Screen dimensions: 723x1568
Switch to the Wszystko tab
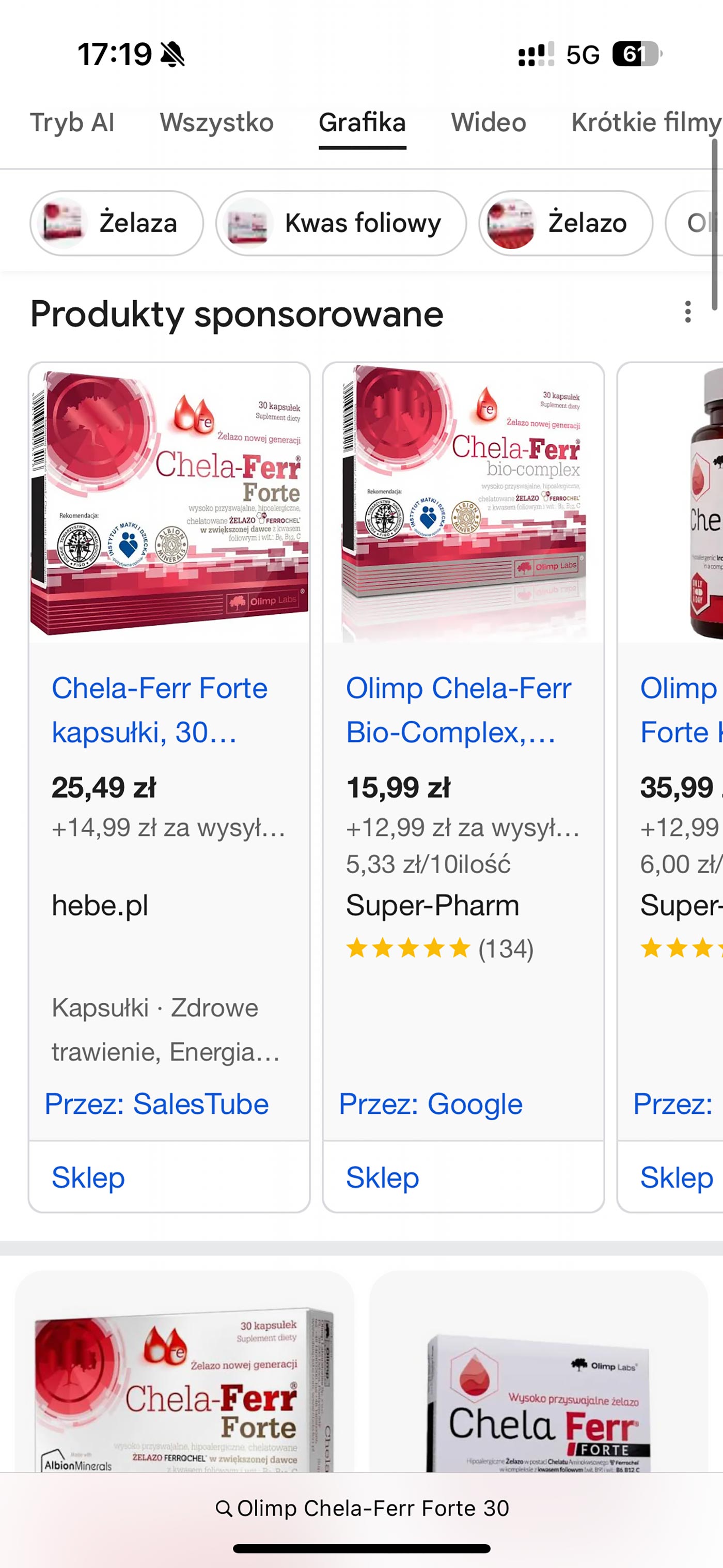coord(217,122)
